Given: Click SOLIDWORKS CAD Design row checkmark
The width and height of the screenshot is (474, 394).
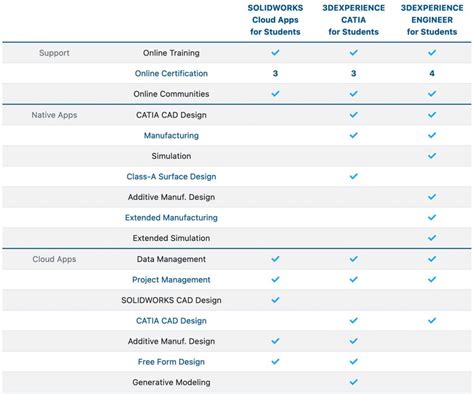Looking at the screenshot, I should click(x=275, y=300).
